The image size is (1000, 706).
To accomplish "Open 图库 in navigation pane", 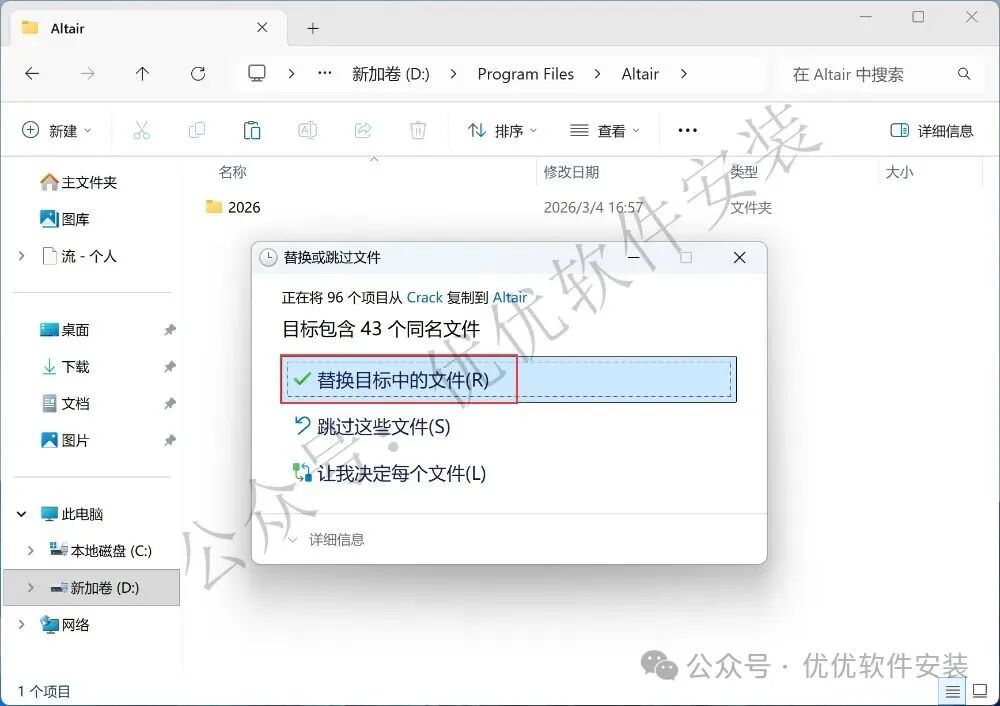I will [x=64, y=219].
